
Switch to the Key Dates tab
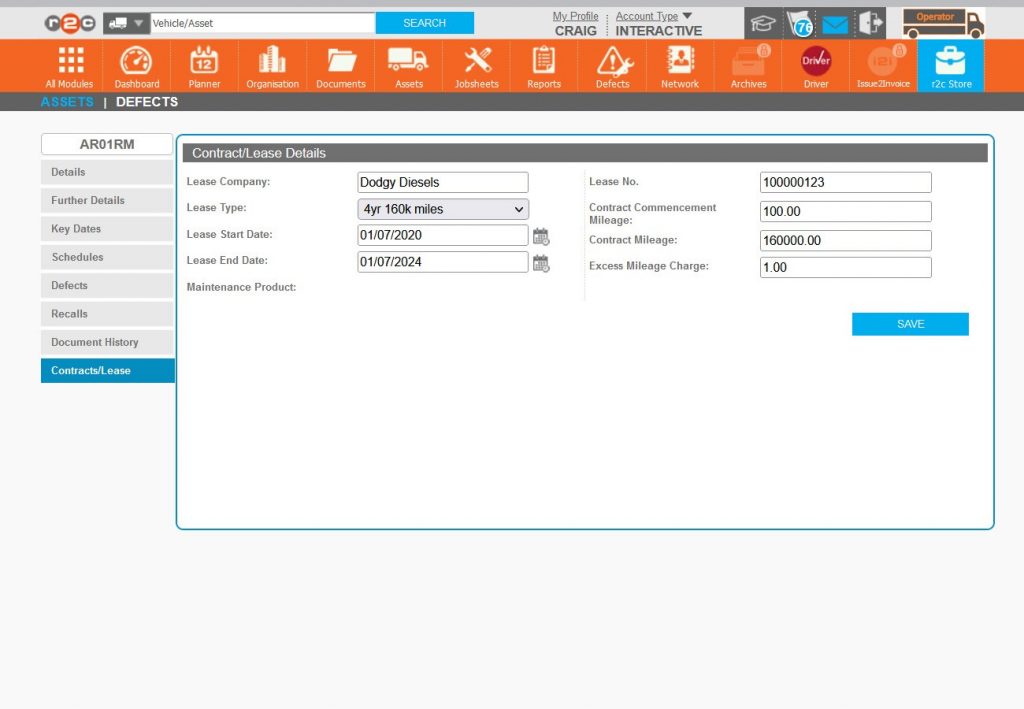tap(107, 228)
